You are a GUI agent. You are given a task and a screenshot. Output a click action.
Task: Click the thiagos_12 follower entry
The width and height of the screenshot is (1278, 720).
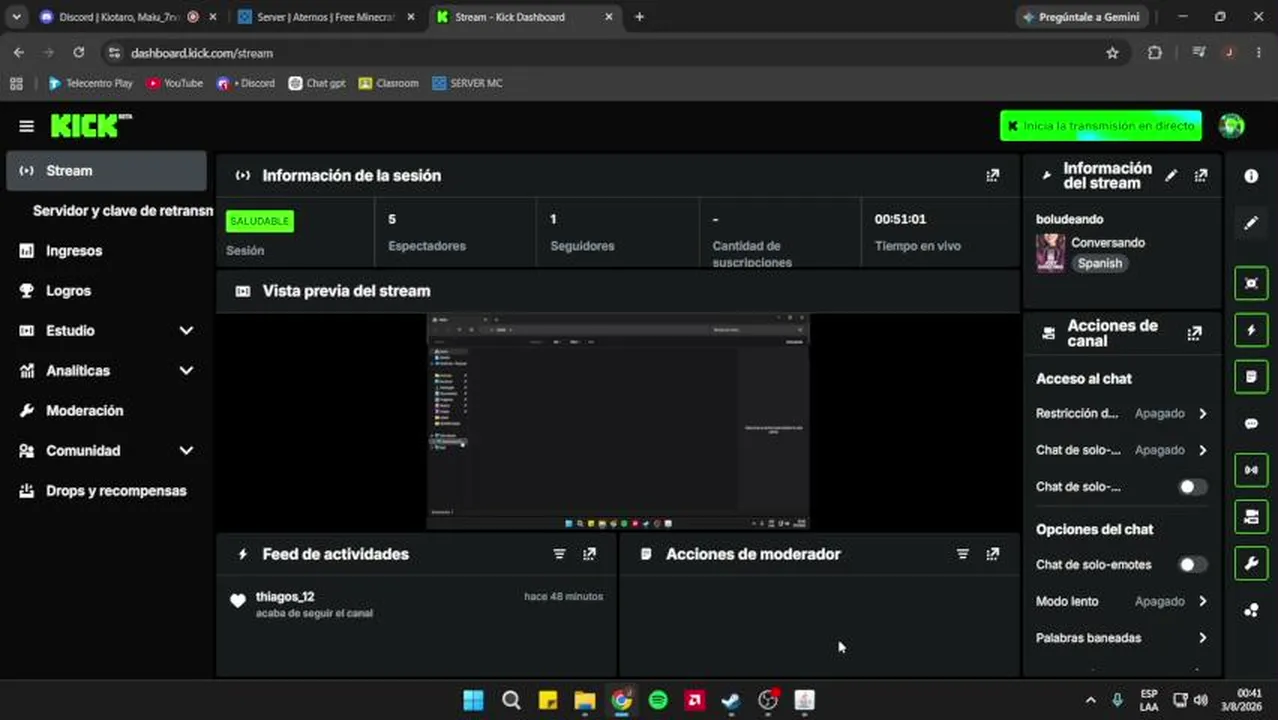pos(417,604)
